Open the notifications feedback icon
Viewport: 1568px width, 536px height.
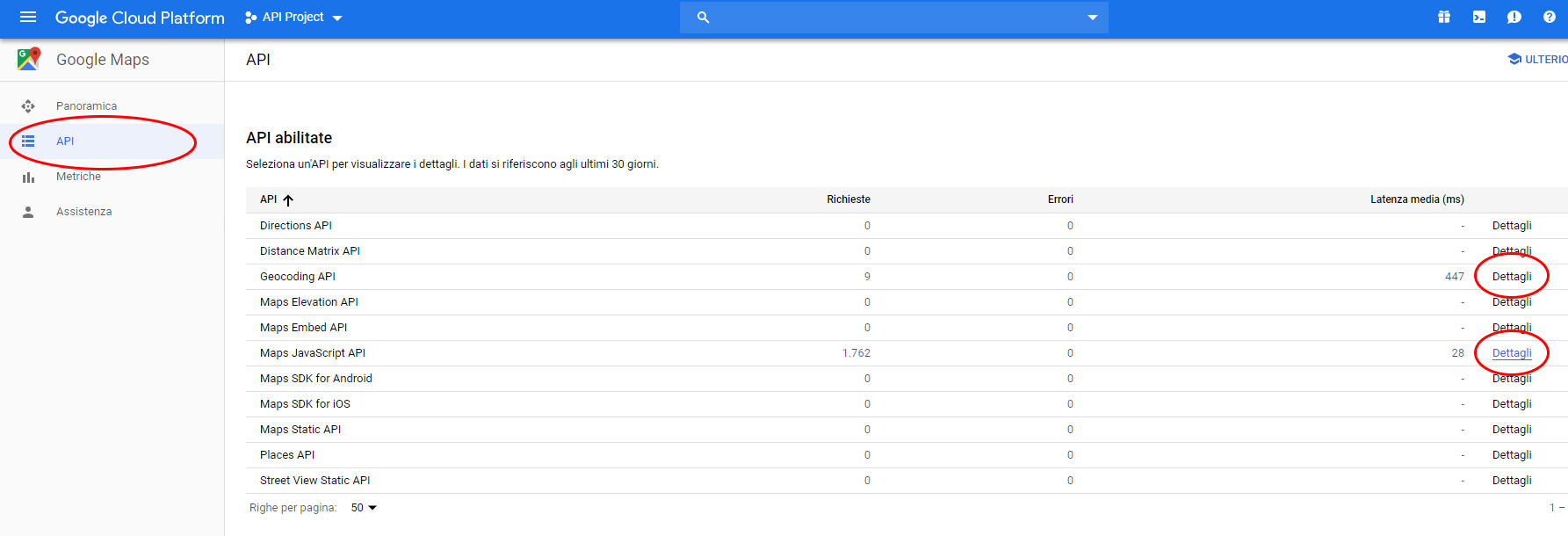click(1514, 17)
